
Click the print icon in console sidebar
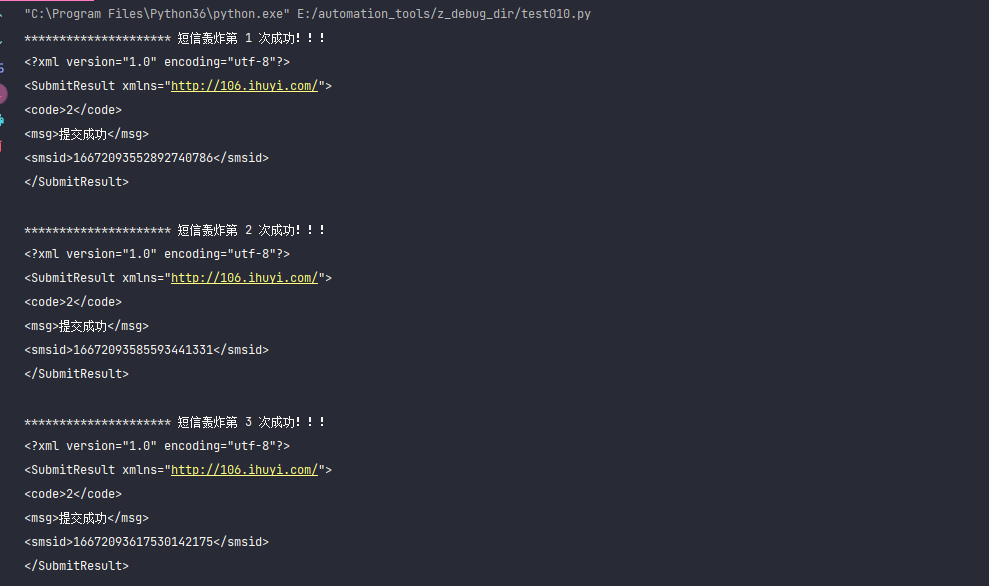click(1, 120)
